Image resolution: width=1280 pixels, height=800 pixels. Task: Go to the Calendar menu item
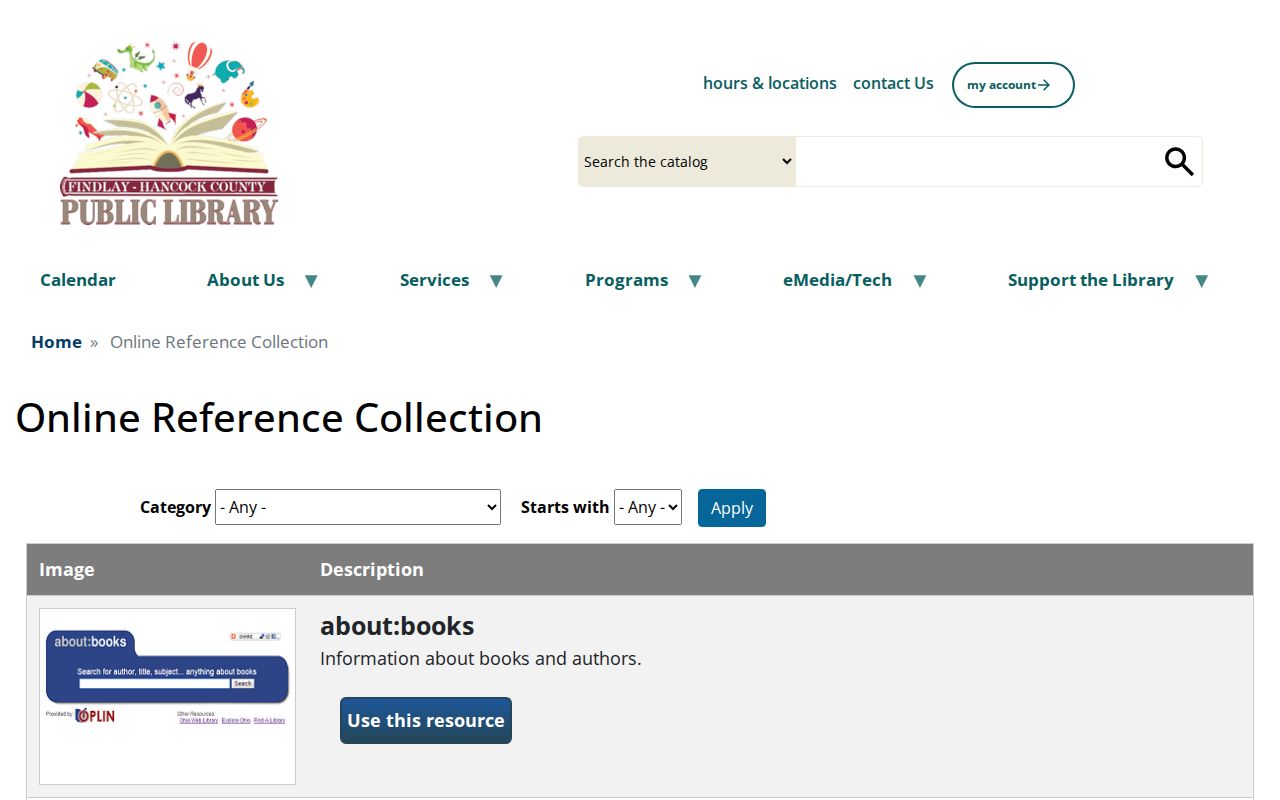[x=78, y=280]
